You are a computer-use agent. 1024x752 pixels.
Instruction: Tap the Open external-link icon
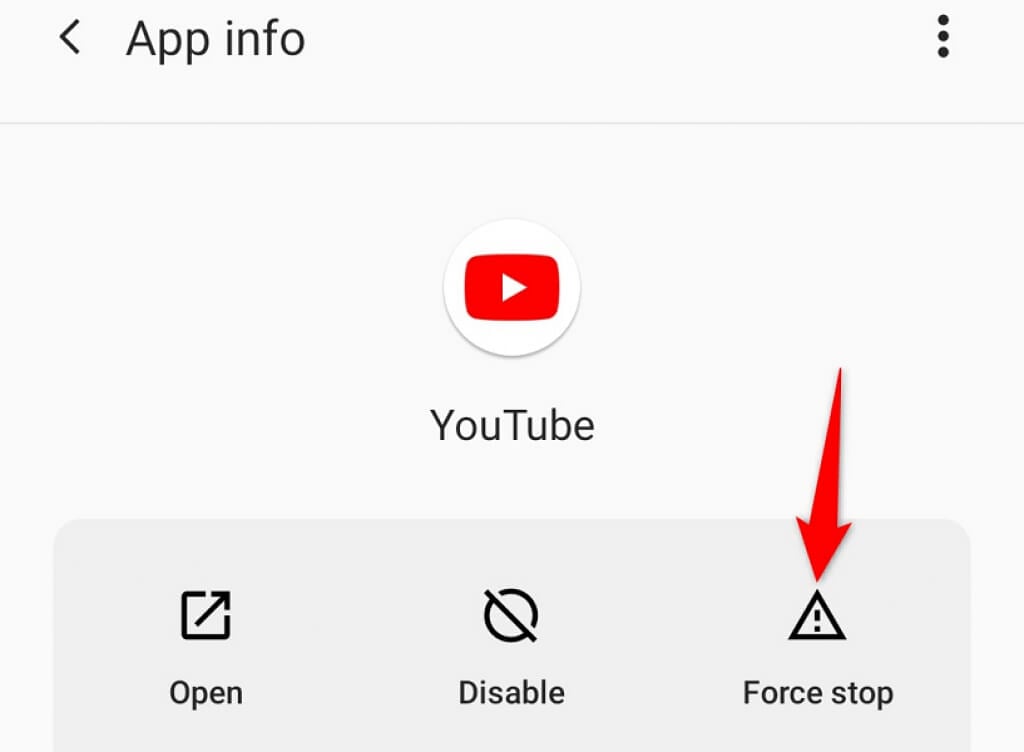206,615
